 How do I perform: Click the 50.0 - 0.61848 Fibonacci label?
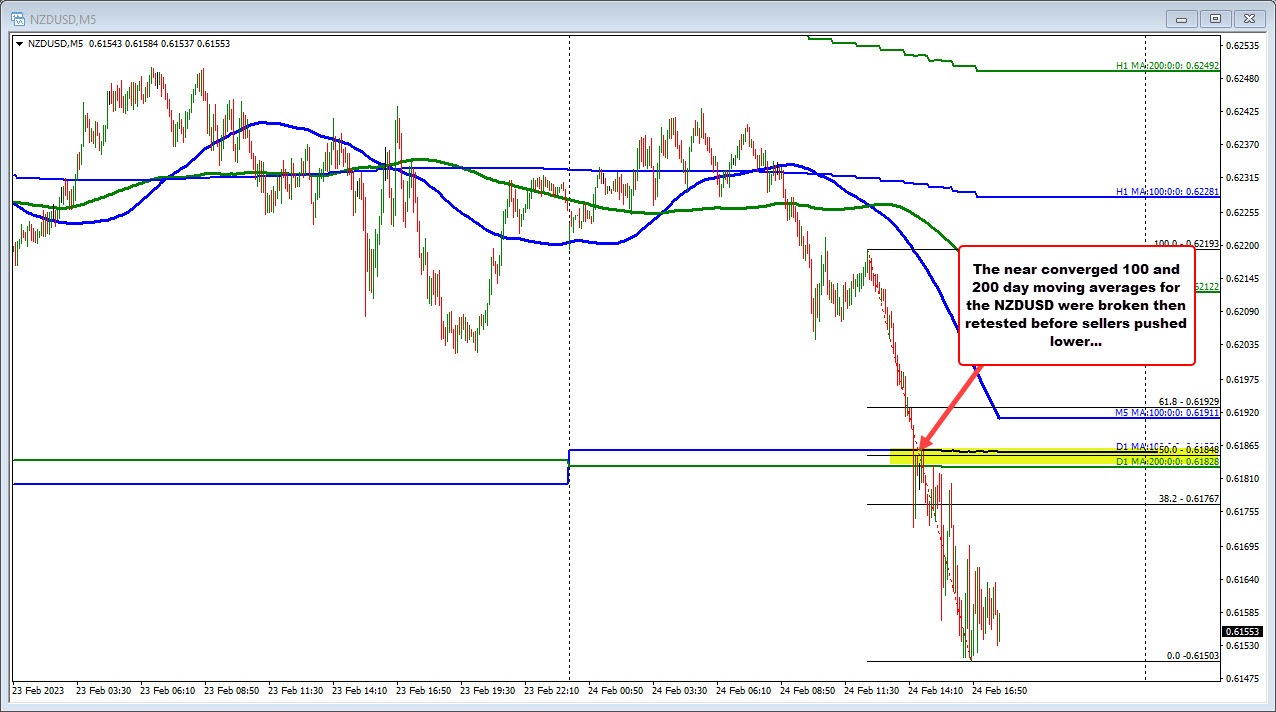coord(1188,450)
